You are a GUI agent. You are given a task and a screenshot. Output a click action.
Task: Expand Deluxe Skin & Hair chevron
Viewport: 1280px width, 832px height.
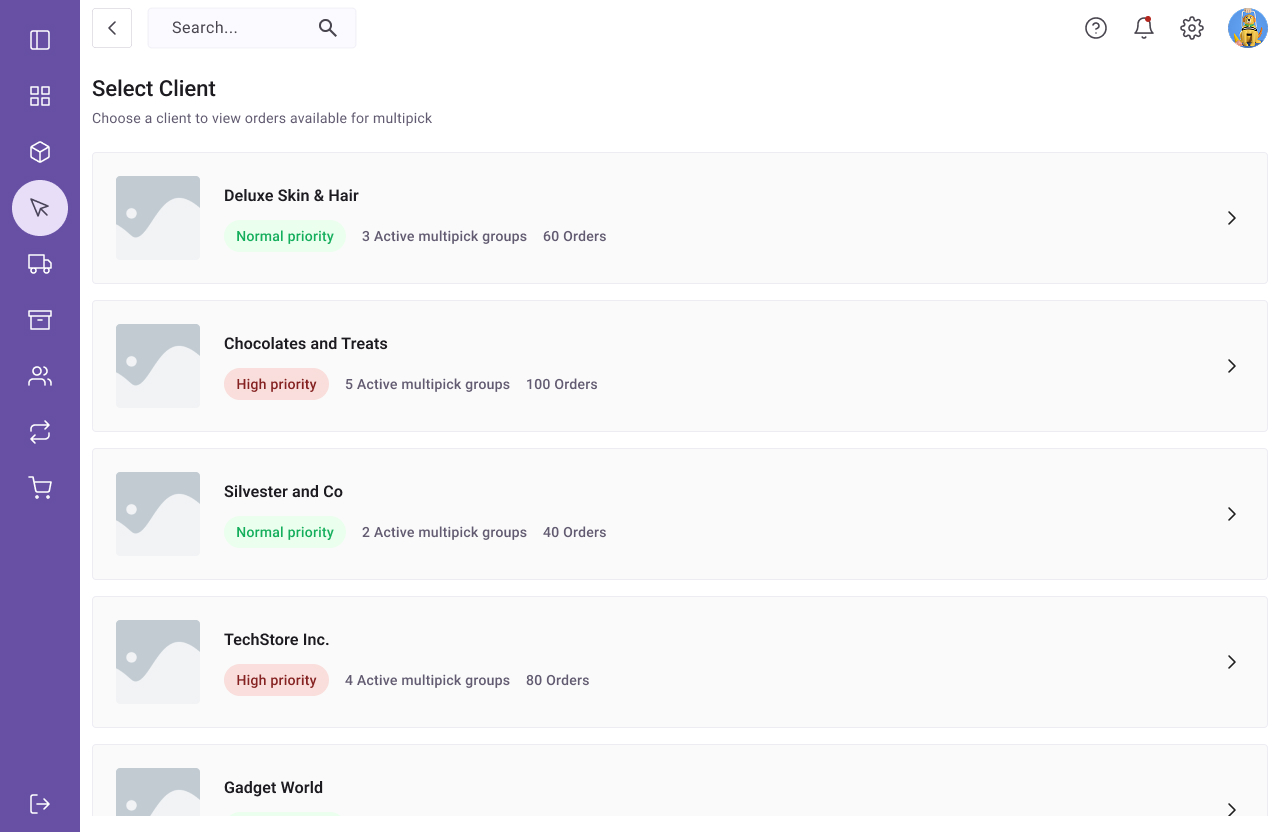(x=1232, y=218)
